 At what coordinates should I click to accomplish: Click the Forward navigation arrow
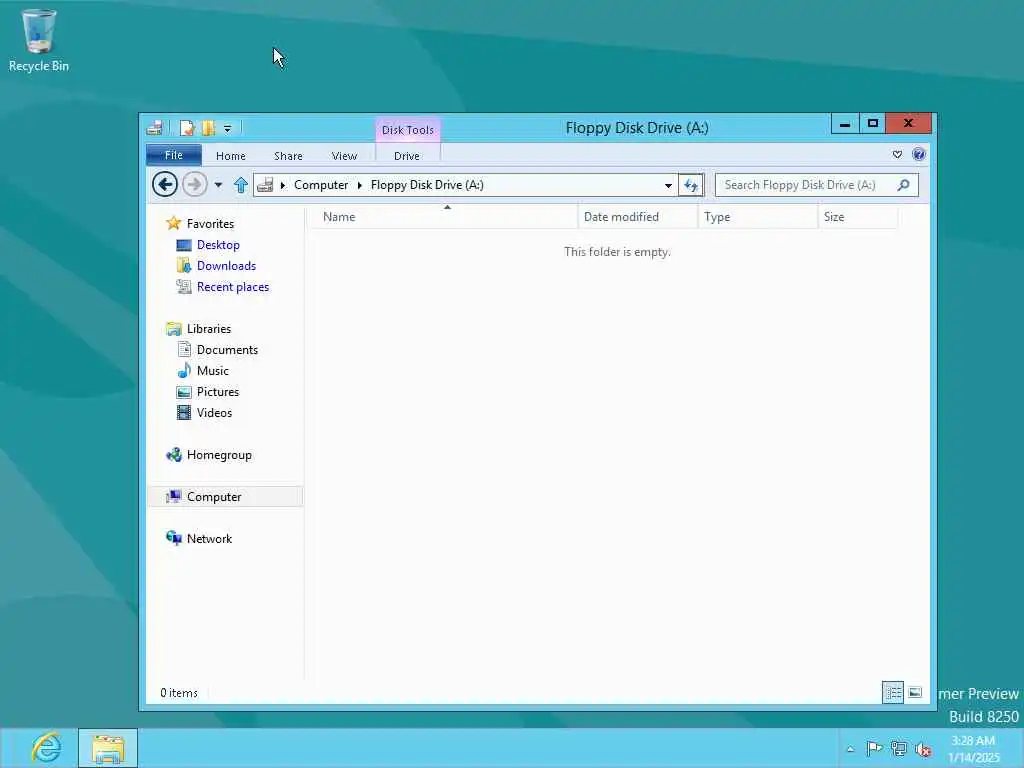(195, 185)
